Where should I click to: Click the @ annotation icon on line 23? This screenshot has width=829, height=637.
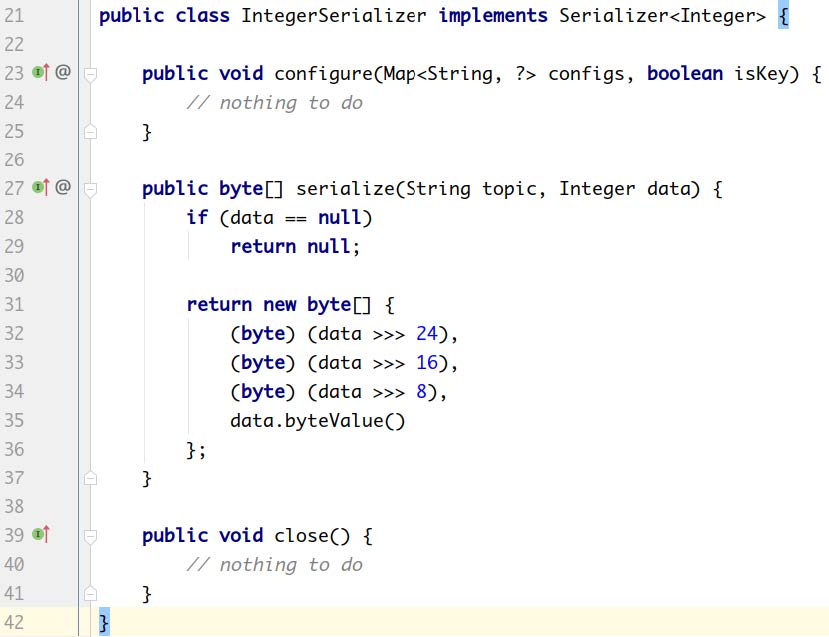[62, 73]
